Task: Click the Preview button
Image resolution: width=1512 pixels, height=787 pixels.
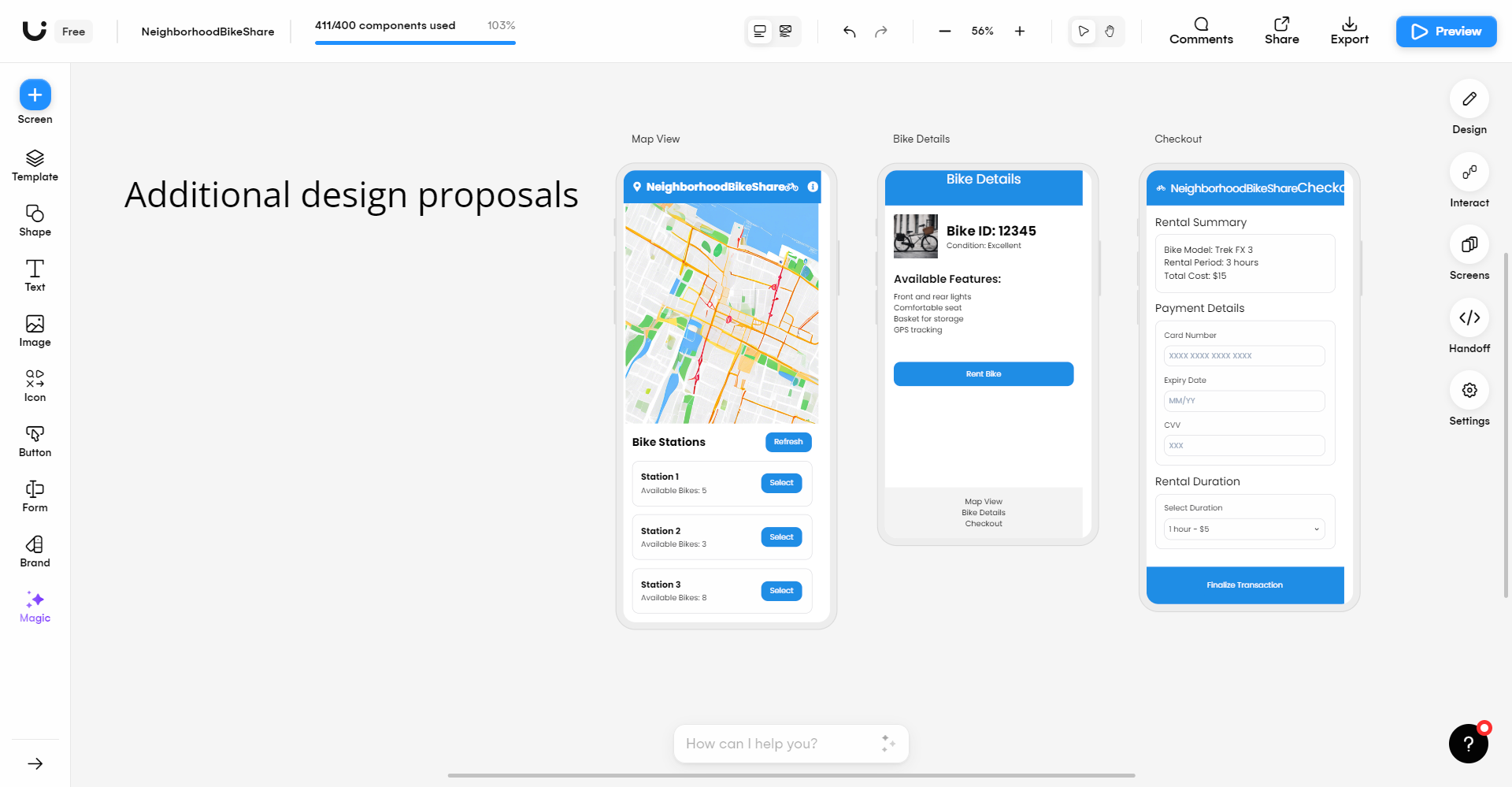Action: tap(1446, 32)
